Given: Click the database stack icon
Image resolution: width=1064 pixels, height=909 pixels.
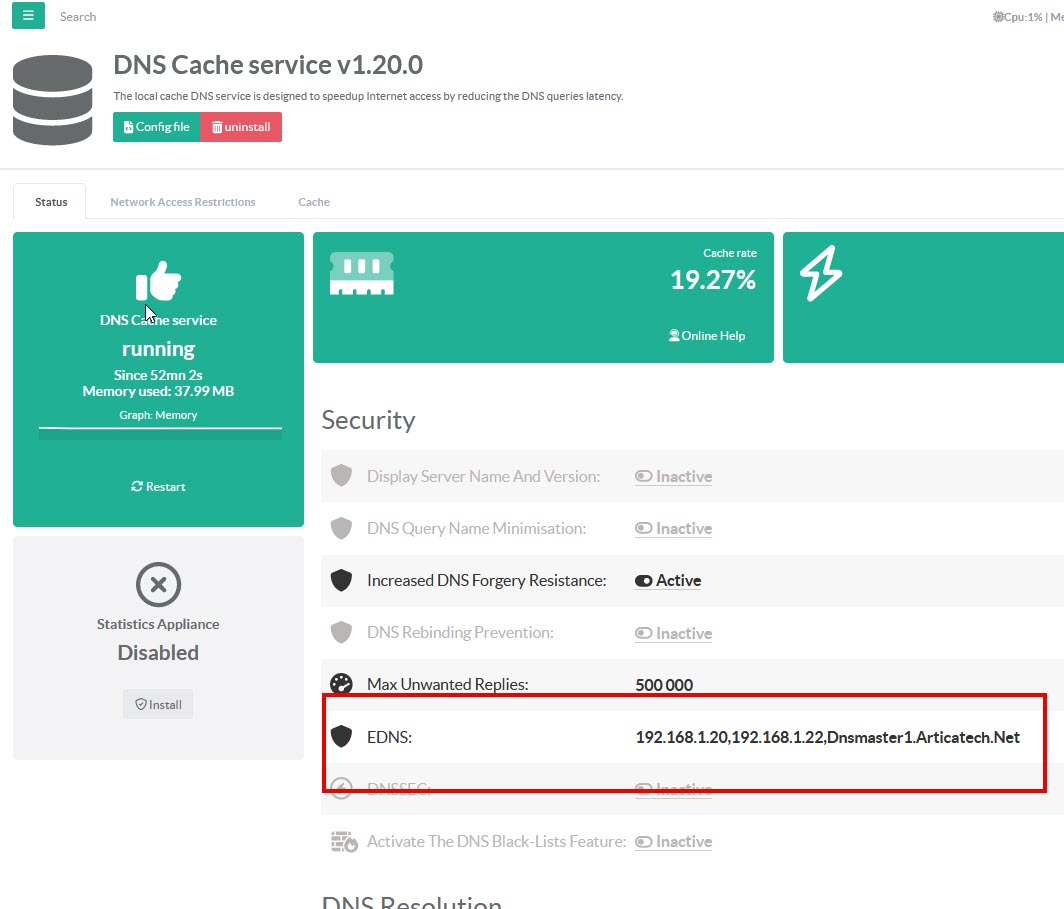Looking at the screenshot, I should tap(52, 100).
